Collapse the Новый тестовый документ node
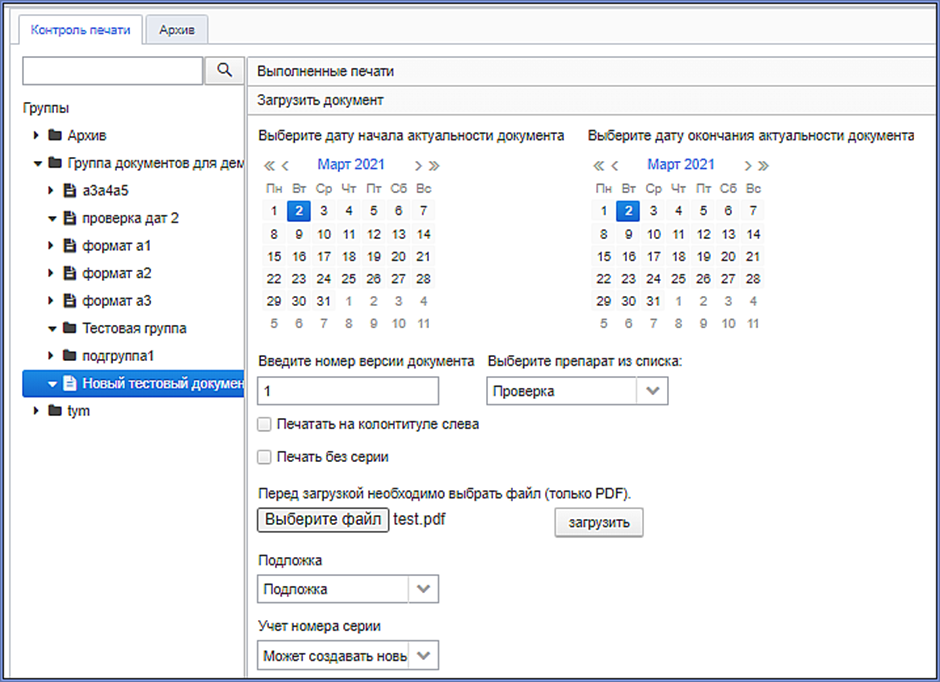 click(x=52, y=384)
